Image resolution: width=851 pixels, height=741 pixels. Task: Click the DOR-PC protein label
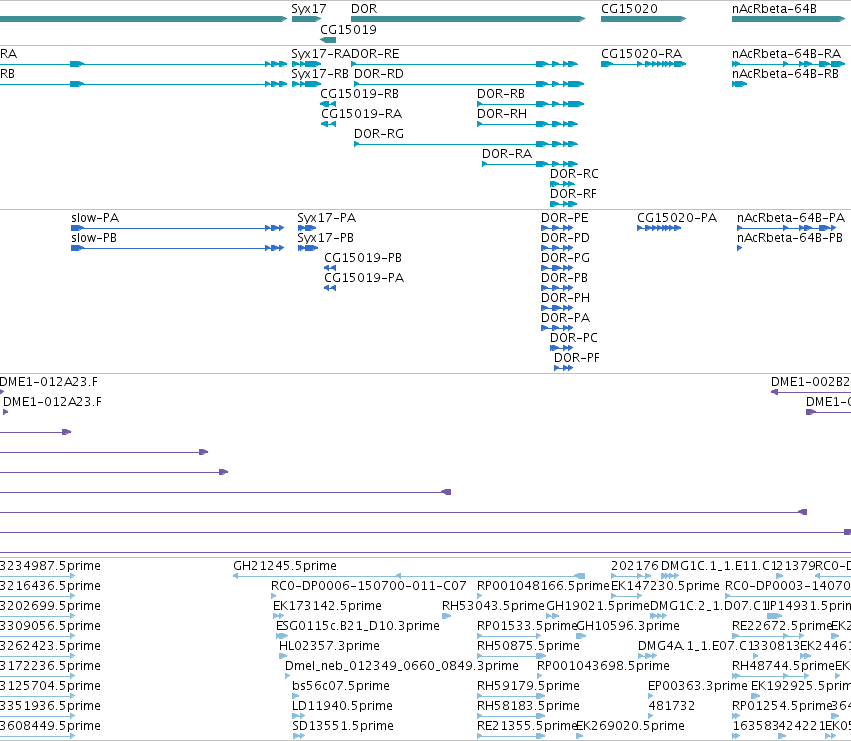[x=574, y=339]
